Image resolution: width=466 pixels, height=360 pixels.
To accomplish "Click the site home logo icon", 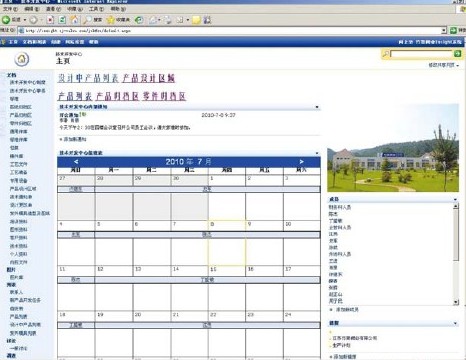I will (22, 59).
